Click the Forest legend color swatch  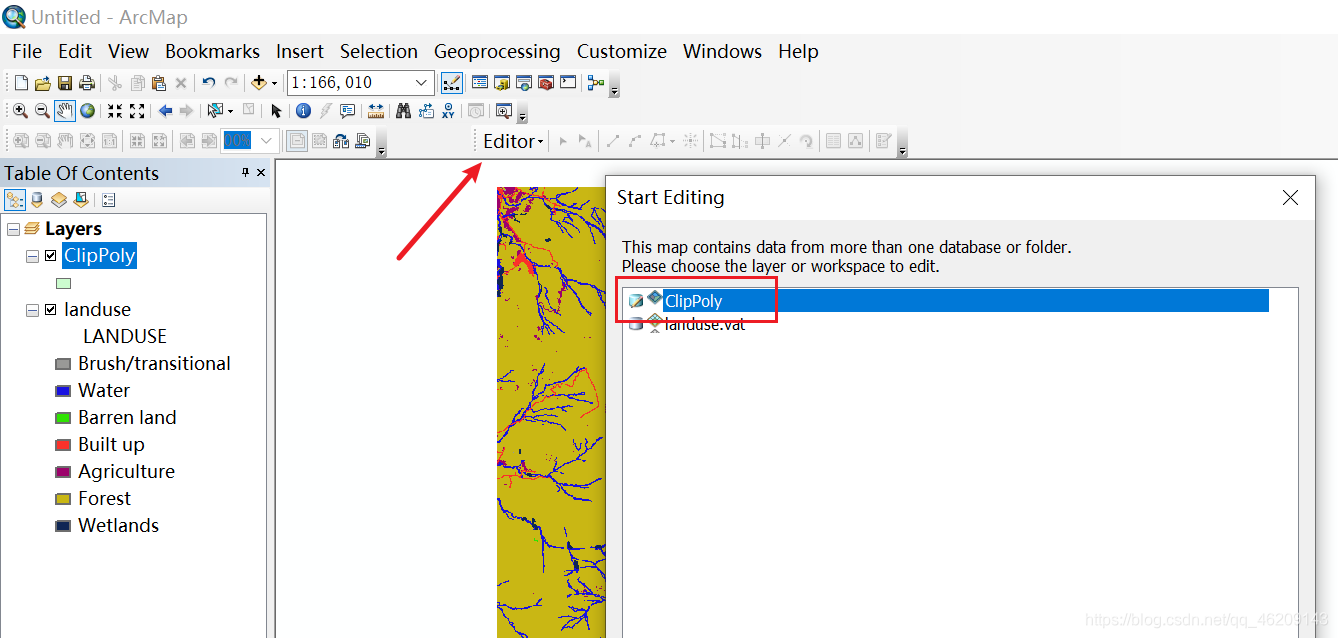(63, 499)
